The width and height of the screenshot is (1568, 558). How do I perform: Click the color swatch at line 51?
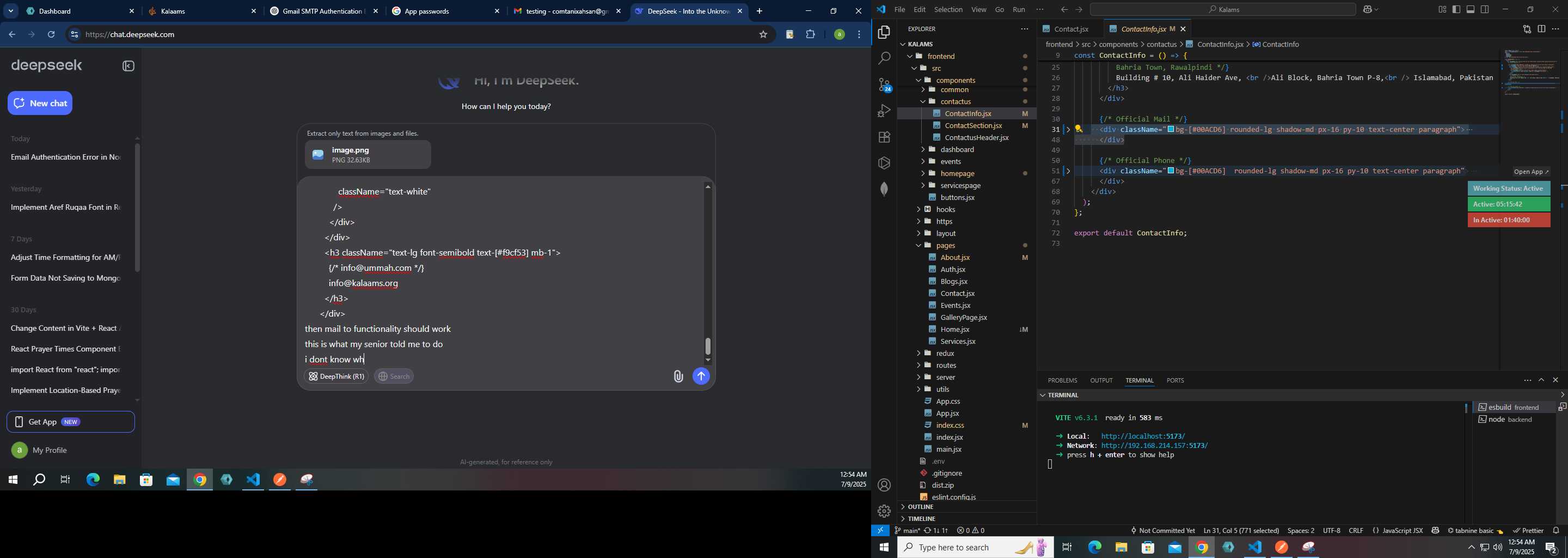click(1171, 171)
